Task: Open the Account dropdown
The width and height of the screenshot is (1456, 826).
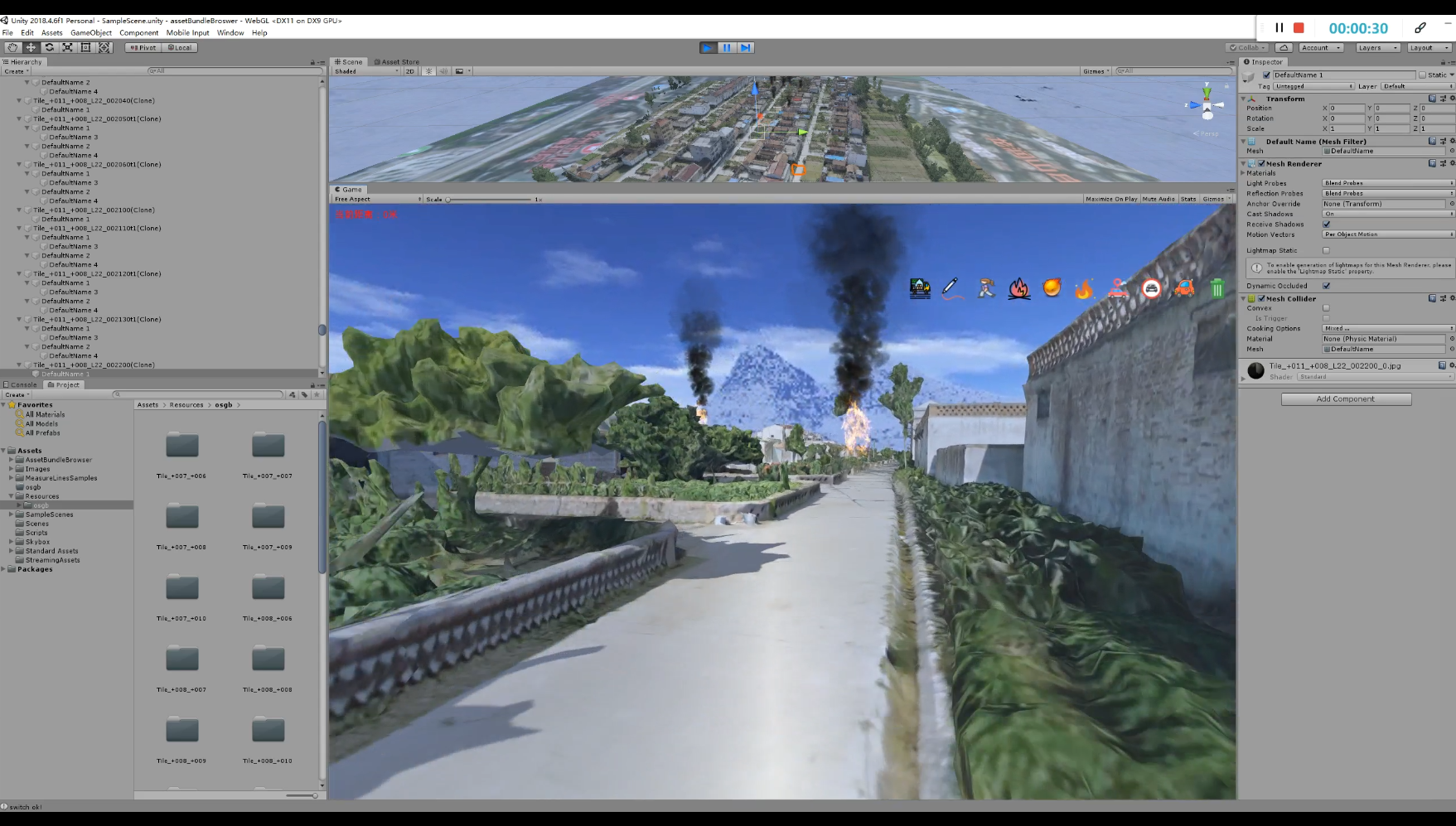Action: pyautogui.click(x=1321, y=48)
